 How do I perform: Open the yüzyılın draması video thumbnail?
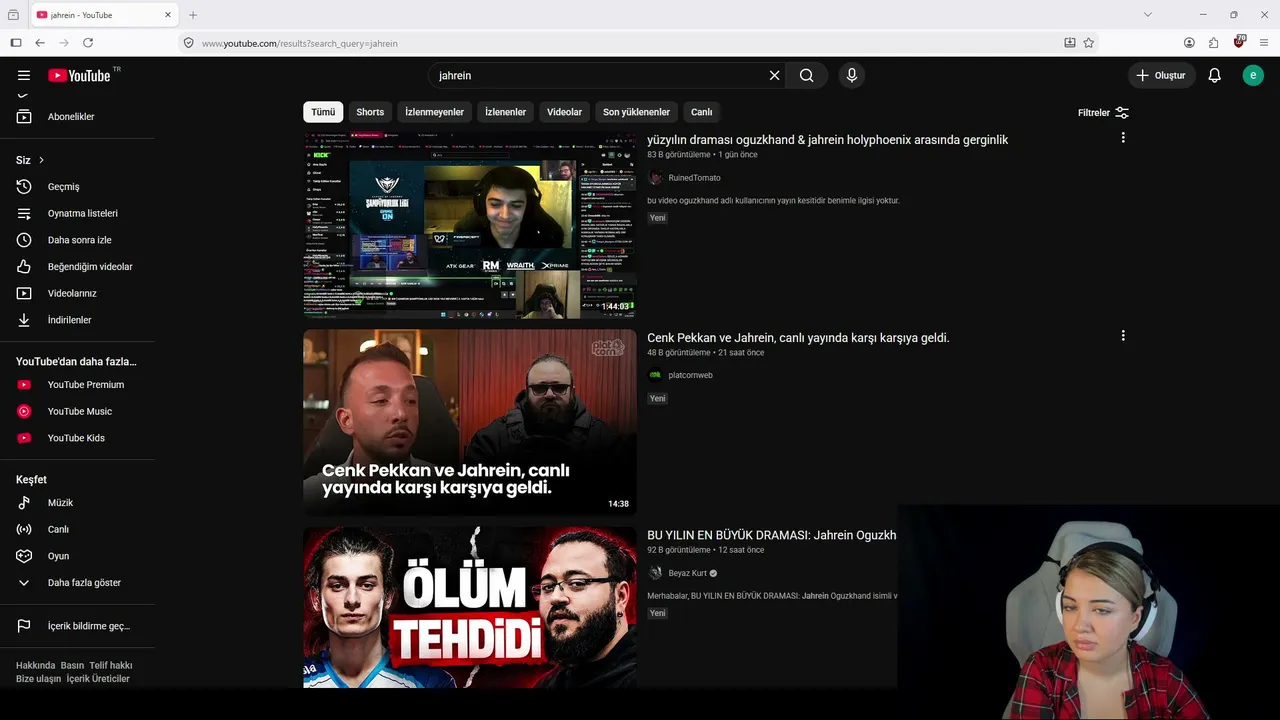(470, 225)
